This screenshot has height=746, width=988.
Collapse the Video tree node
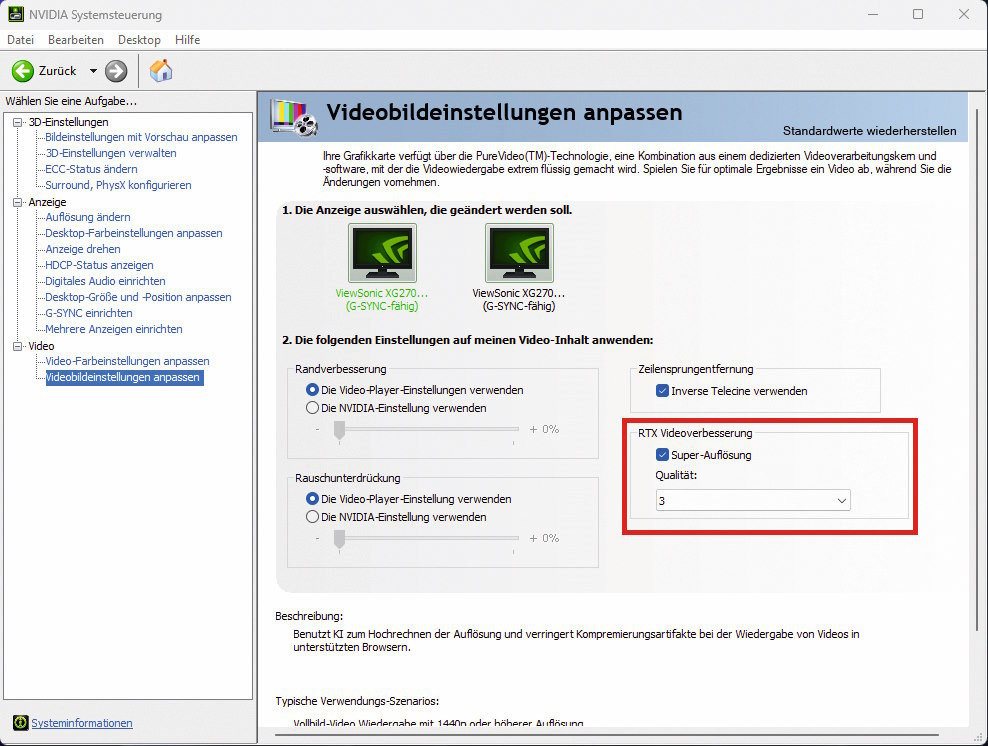(x=18, y=346)
